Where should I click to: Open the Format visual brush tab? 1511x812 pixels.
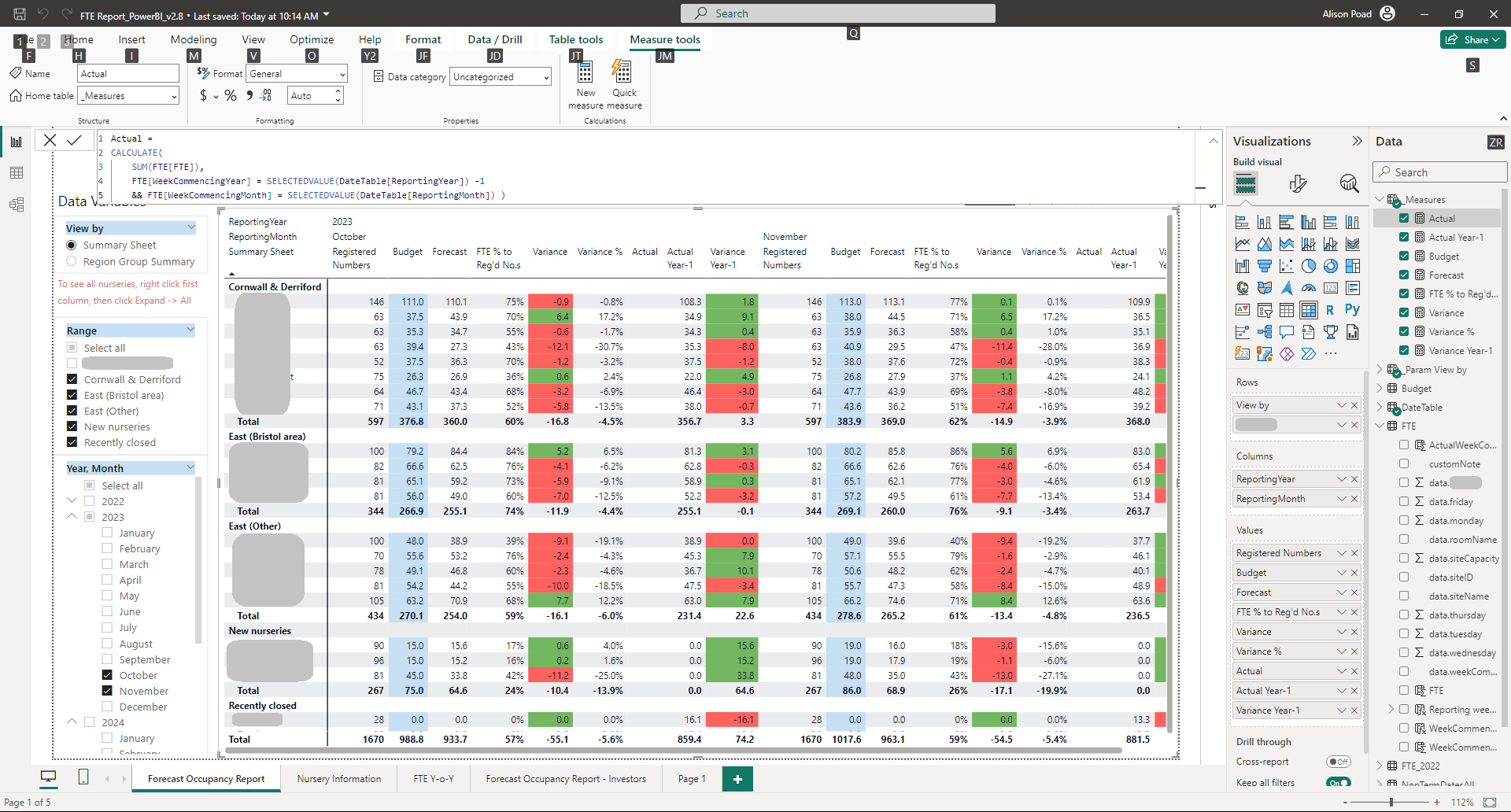(x=1298, y=183)
